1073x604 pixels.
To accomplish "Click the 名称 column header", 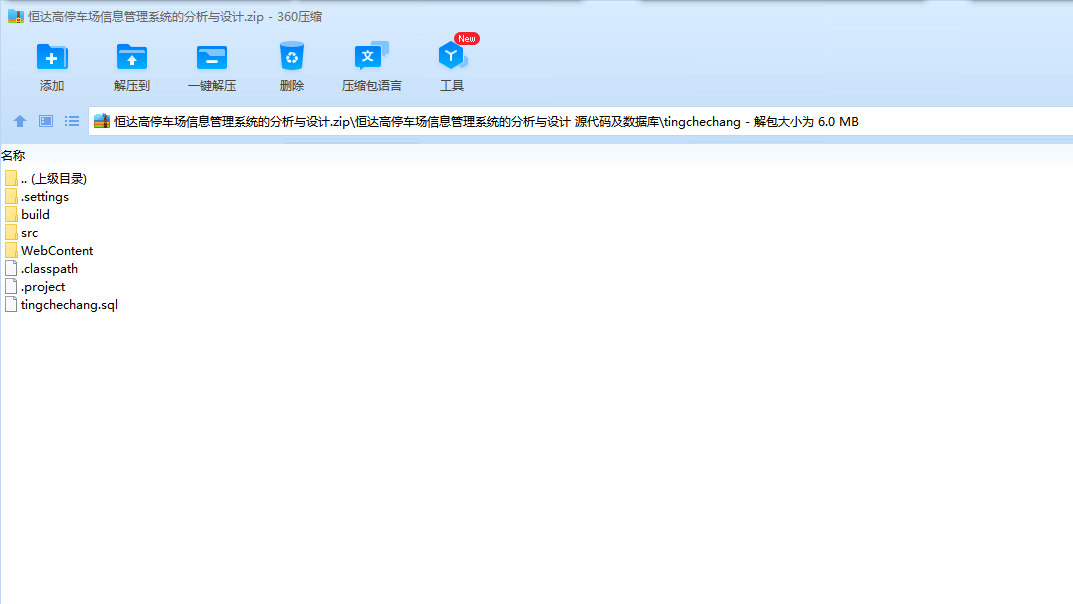I will [x=13, y=156].
